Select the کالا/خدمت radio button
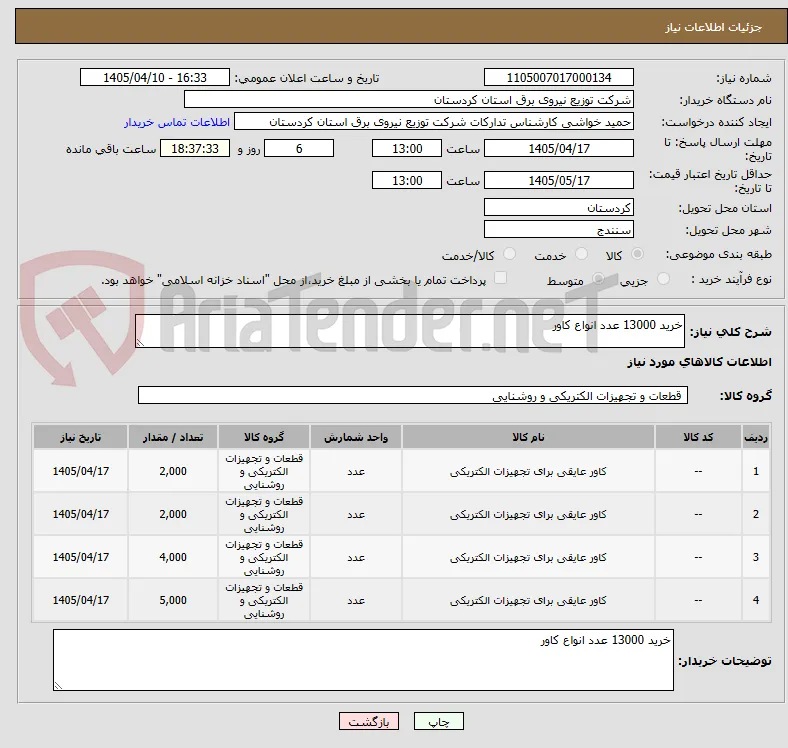The image size is (788, 748). pos(510,254)
